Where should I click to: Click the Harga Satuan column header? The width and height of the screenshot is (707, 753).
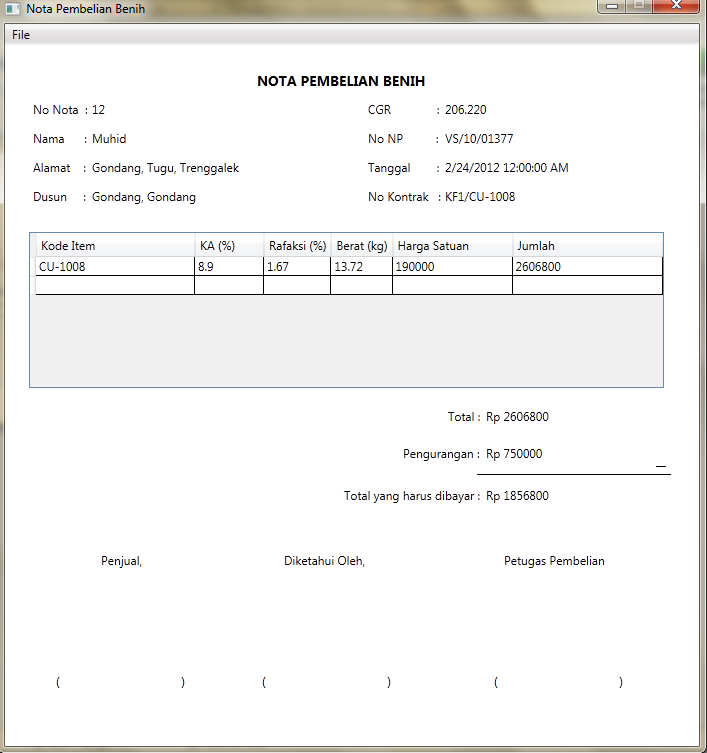[452, 246]
